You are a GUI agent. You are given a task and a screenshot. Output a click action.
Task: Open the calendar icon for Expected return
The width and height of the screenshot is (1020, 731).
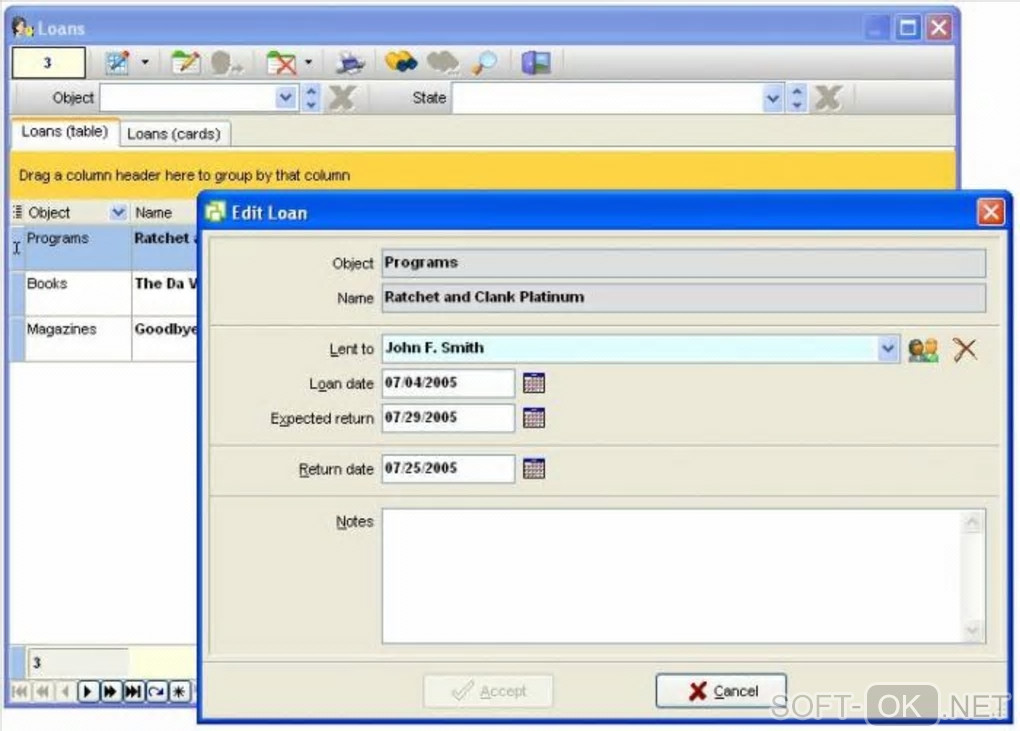click(x=533, y=418)
